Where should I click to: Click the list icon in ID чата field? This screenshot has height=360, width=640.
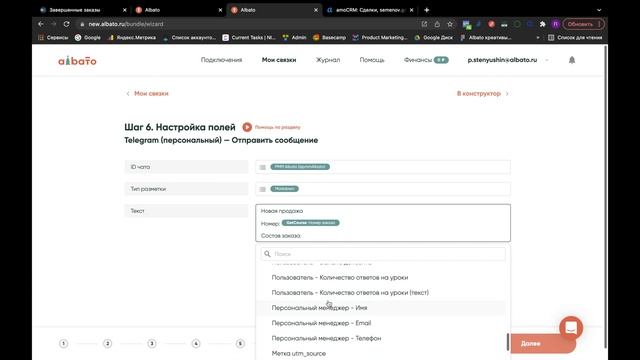(x=262, y=167)
